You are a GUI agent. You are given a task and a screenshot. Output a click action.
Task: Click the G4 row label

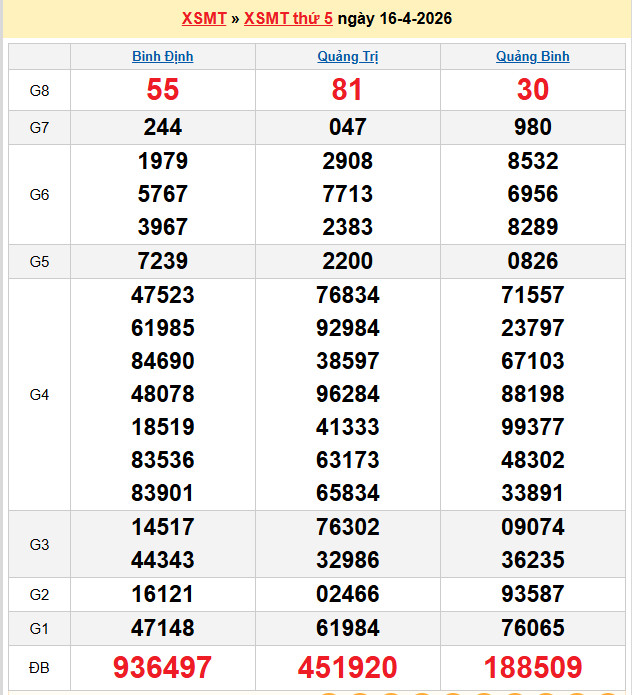(39, 394)
